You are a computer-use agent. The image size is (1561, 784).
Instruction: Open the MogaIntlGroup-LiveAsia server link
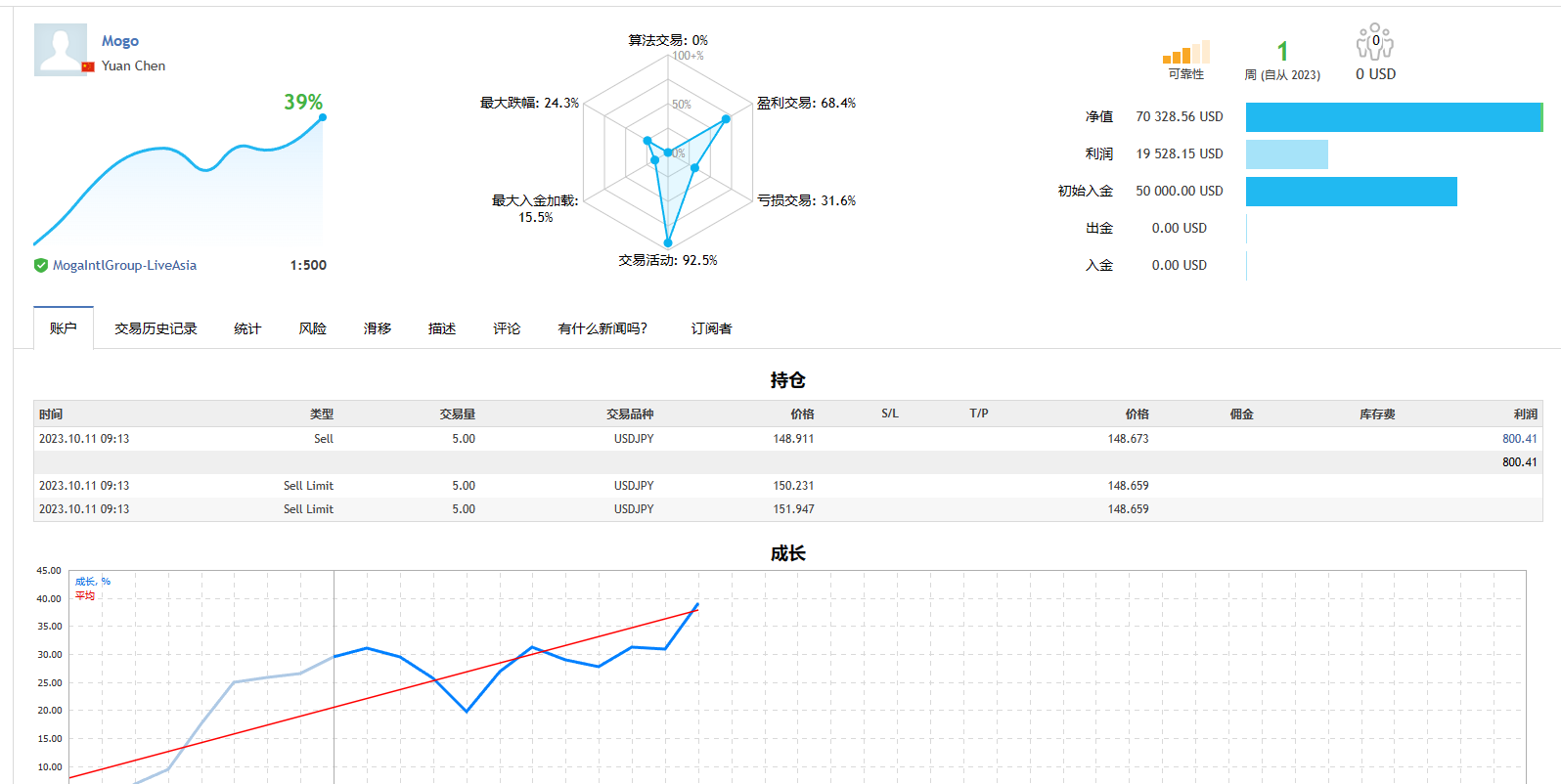[124, 265]
